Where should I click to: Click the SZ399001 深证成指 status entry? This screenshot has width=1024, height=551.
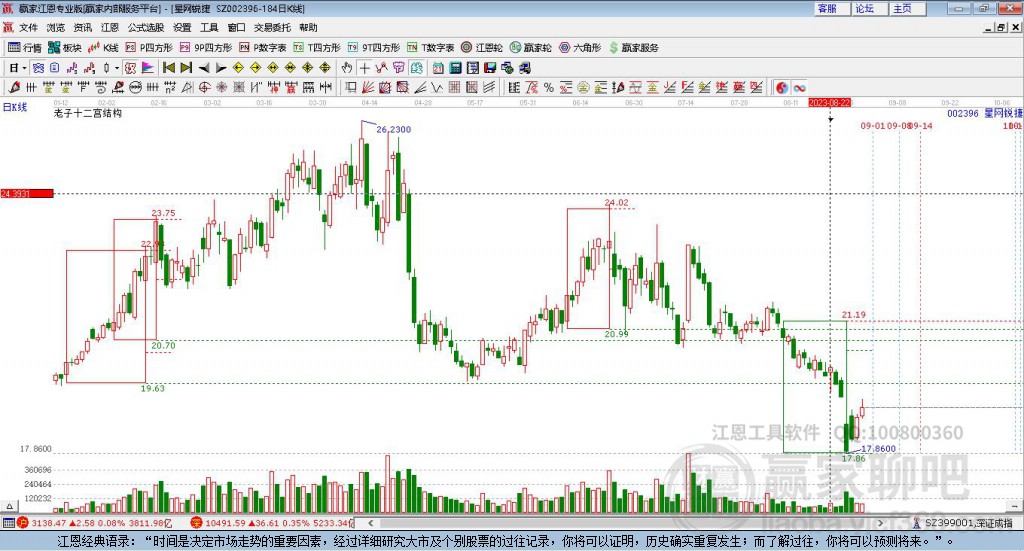coord(963,523)
